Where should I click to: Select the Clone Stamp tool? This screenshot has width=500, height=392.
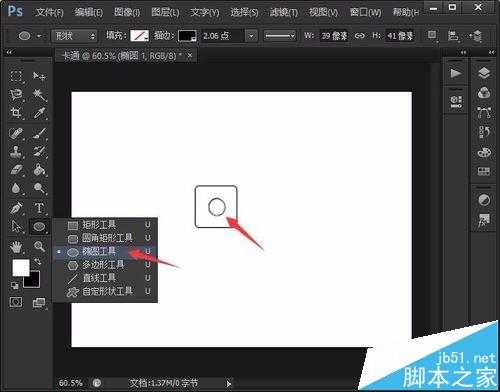click(x=16, y=152)
